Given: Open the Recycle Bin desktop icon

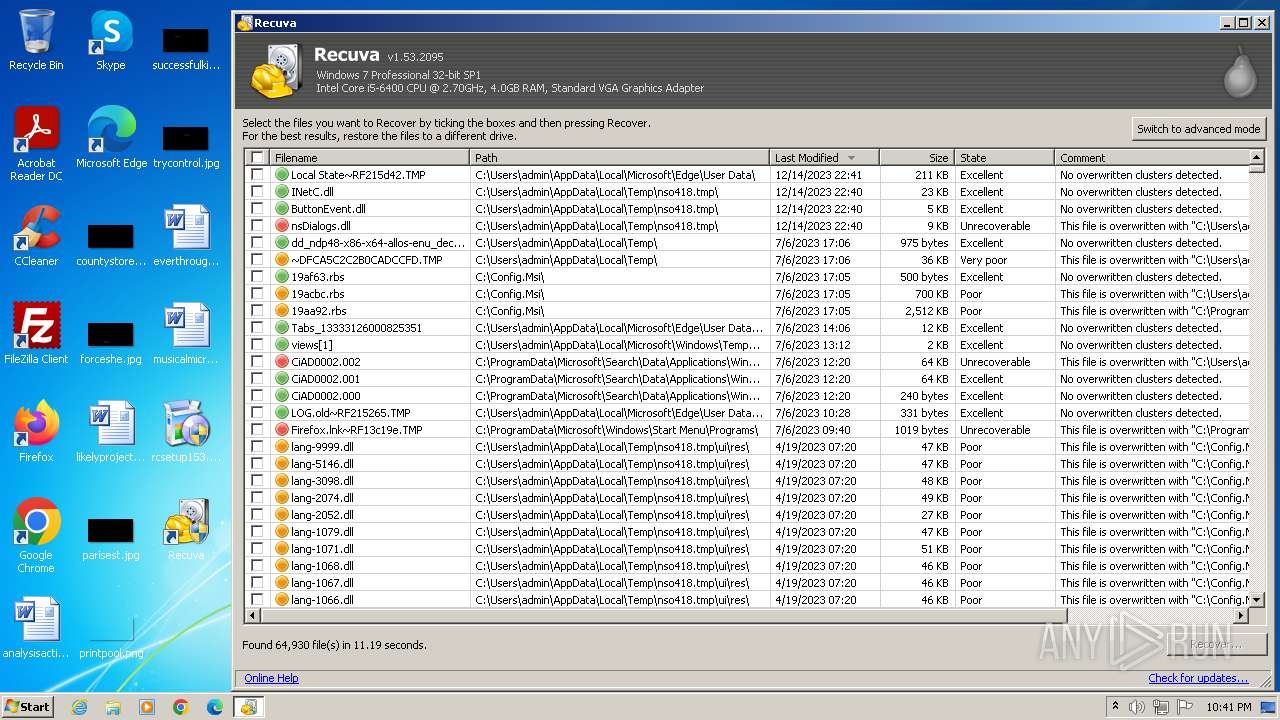Looking at the screenshot, I should 36,40.
